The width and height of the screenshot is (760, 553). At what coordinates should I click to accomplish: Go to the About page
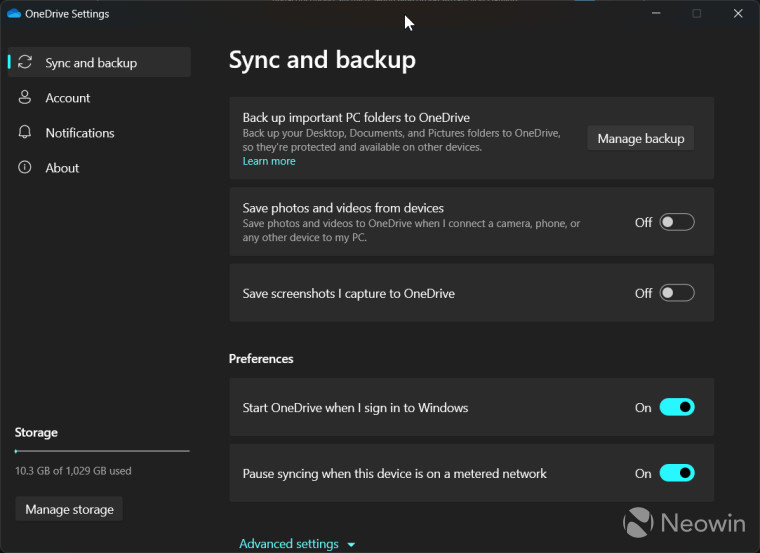(62, 168)
